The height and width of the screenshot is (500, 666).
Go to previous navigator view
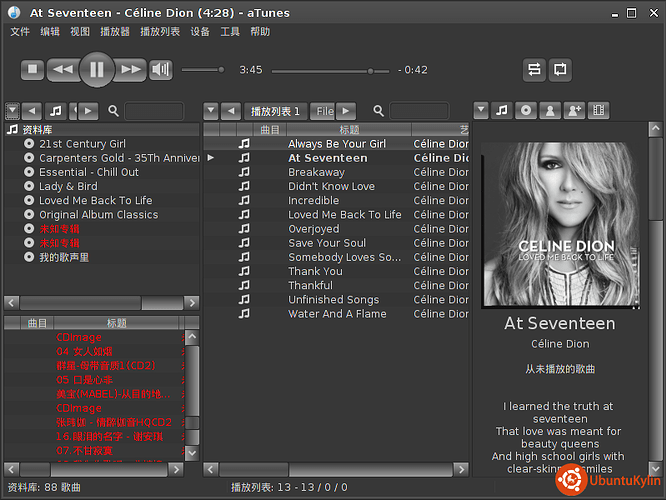click(32, 111)
